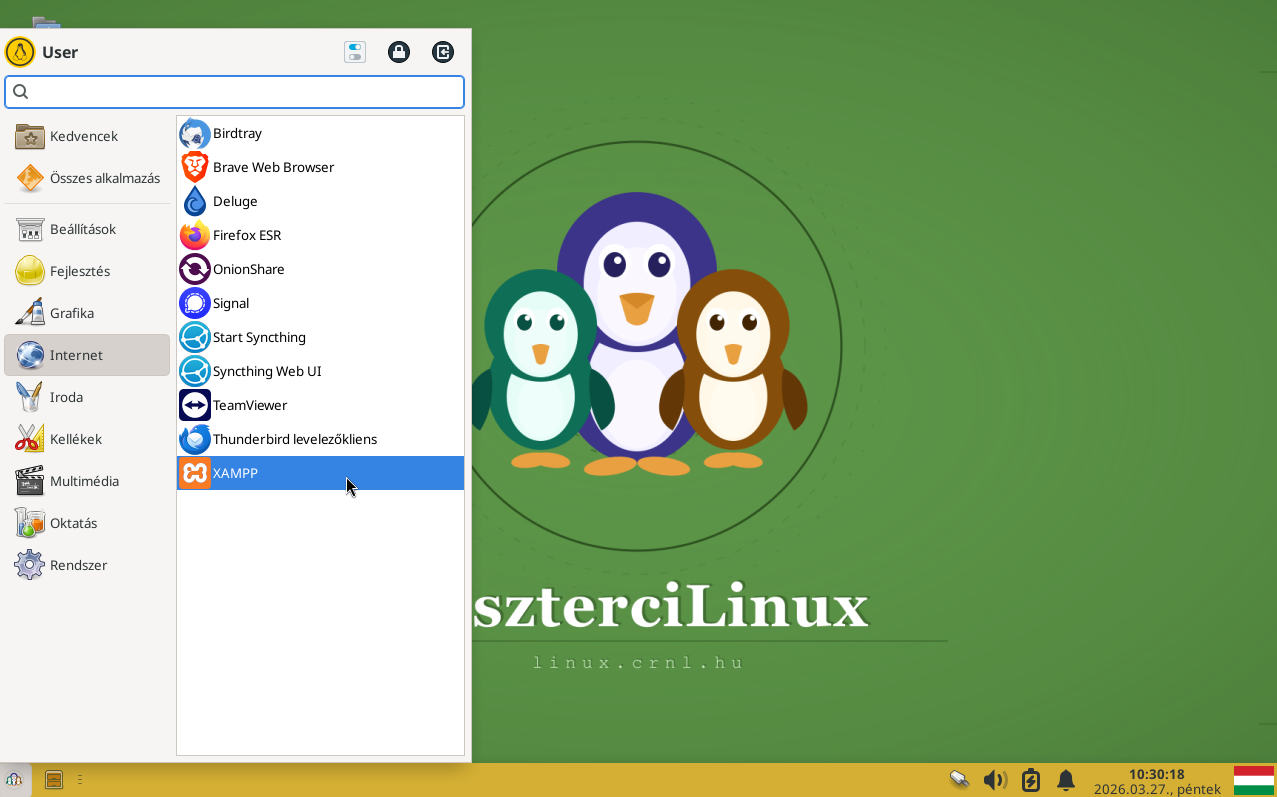Click inside the menu search field
This screenshot has height=797, width=1277.
click(x=234, y=92)
